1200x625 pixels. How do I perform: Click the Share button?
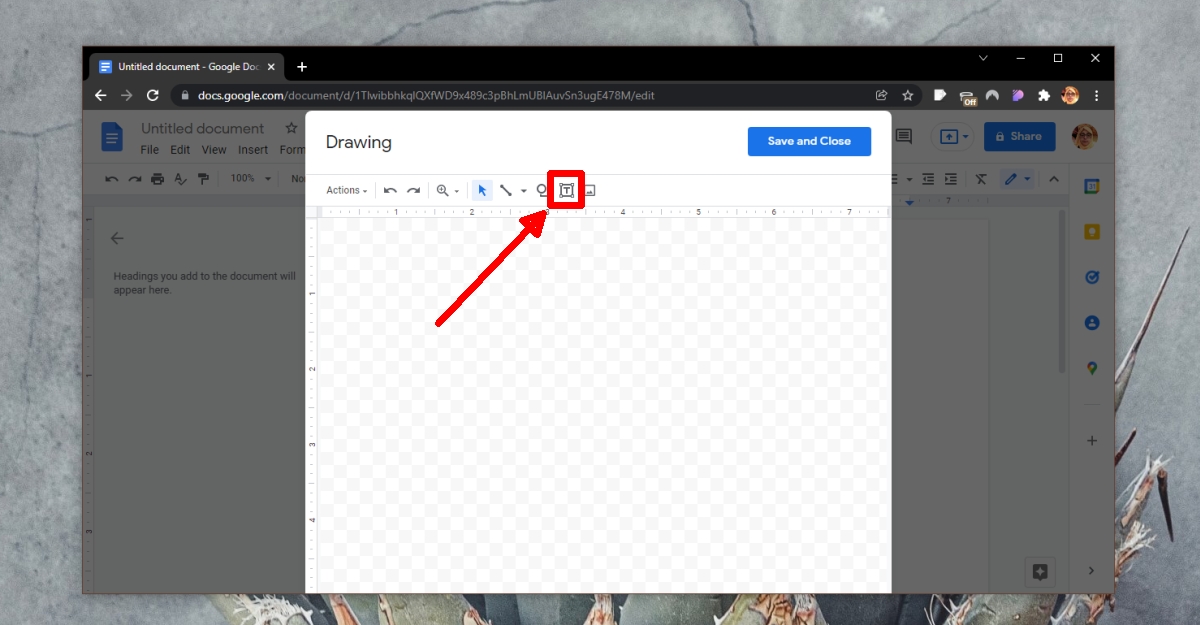[1019, 136]
